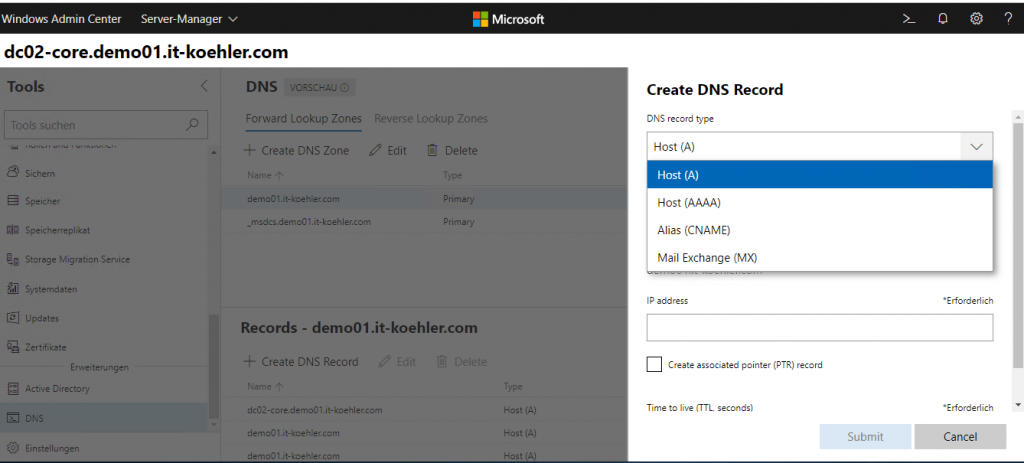The height and width of the screenshot is (463, 1024).
Task: Click the Cancel button
Action: pos(960,437)
